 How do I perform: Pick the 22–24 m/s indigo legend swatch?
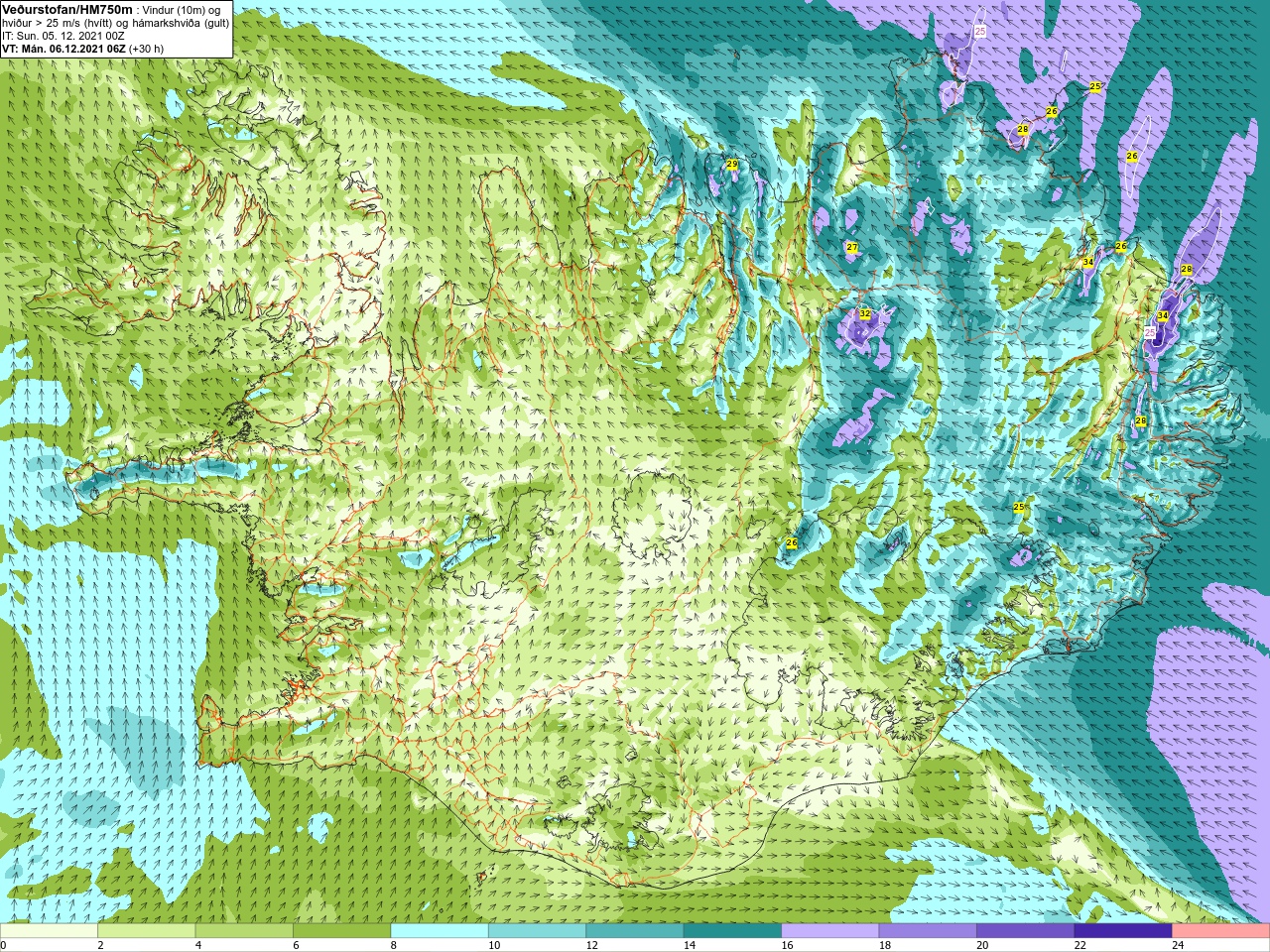tap(1123, 931)
